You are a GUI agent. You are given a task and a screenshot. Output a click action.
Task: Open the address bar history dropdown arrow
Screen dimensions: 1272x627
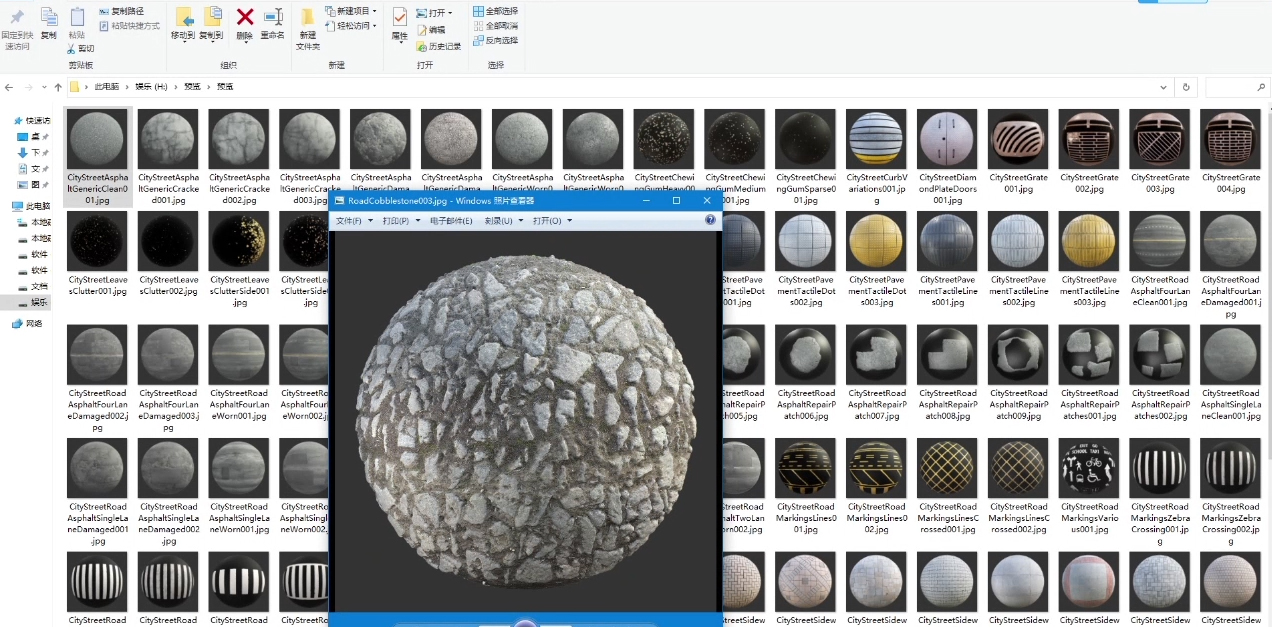tap(1162, 87)
